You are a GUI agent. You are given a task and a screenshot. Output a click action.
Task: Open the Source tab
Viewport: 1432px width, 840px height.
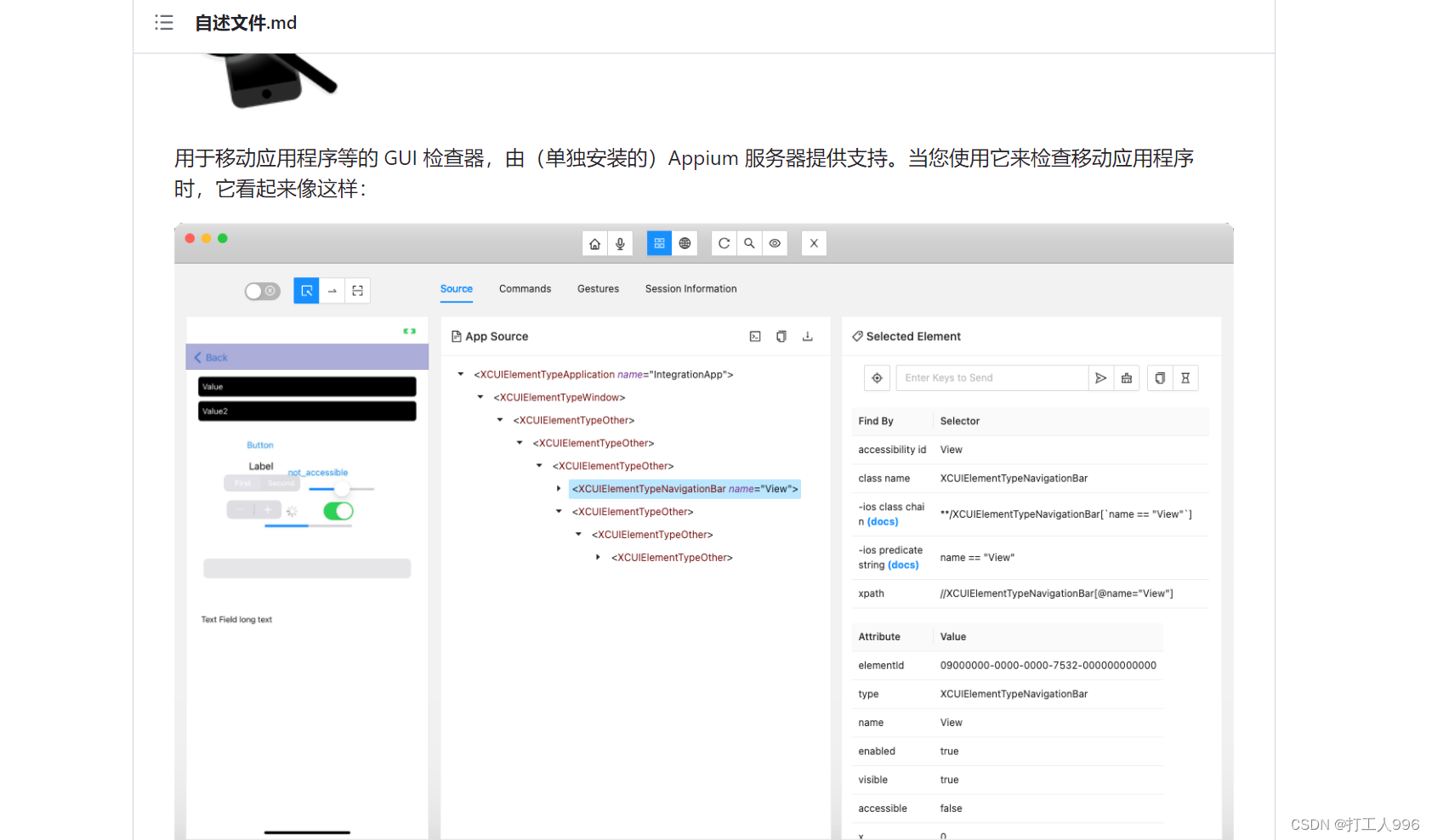tap(457, 289)
